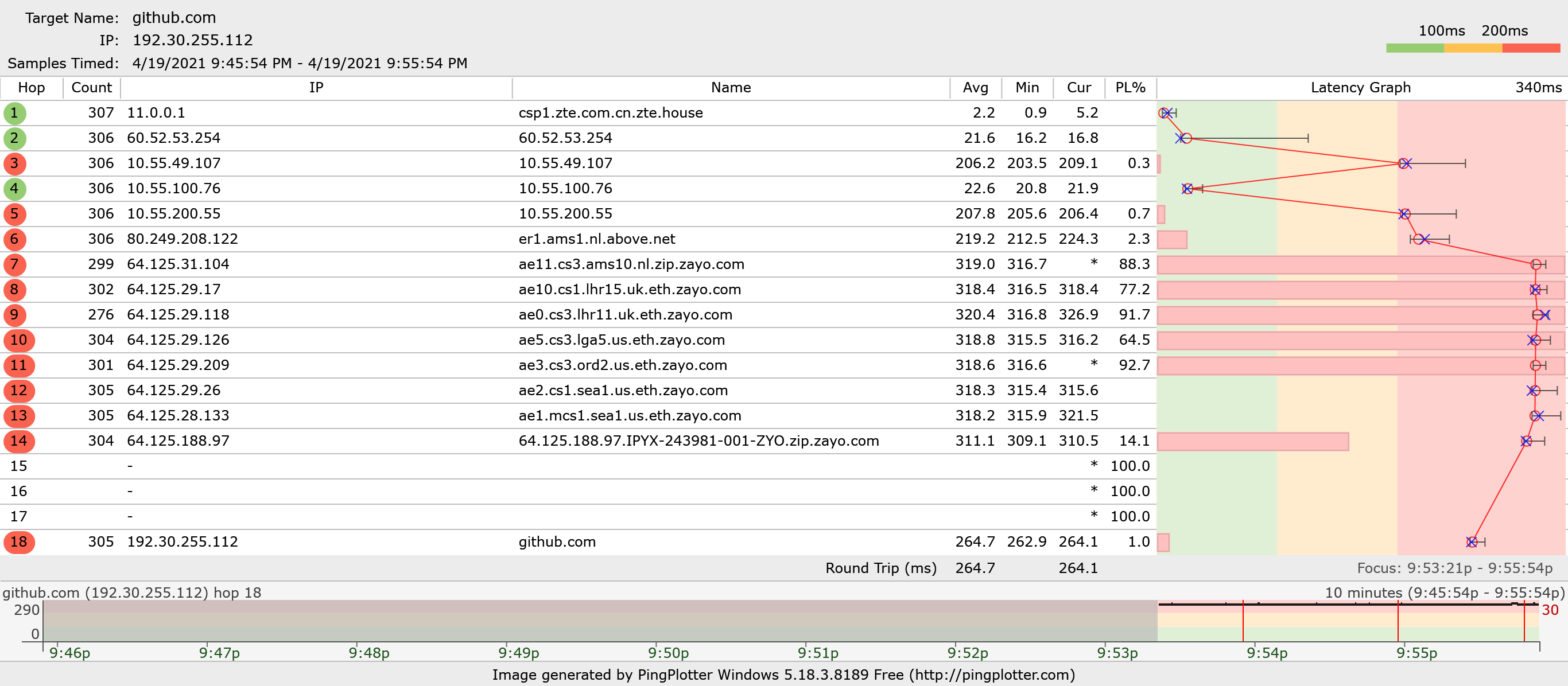Click the Round Trip (ms) label

tap(881, 568)
